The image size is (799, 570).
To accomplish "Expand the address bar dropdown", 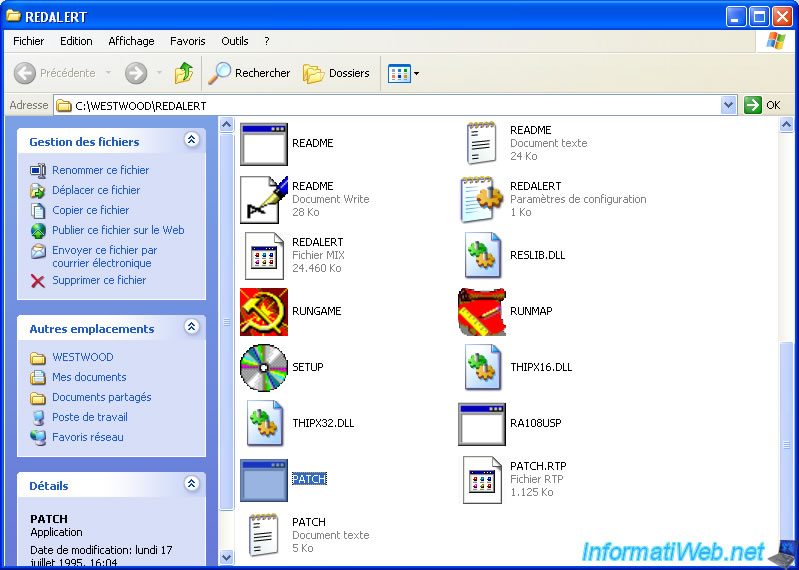I will pyautogui.click(x=729, y=105).
